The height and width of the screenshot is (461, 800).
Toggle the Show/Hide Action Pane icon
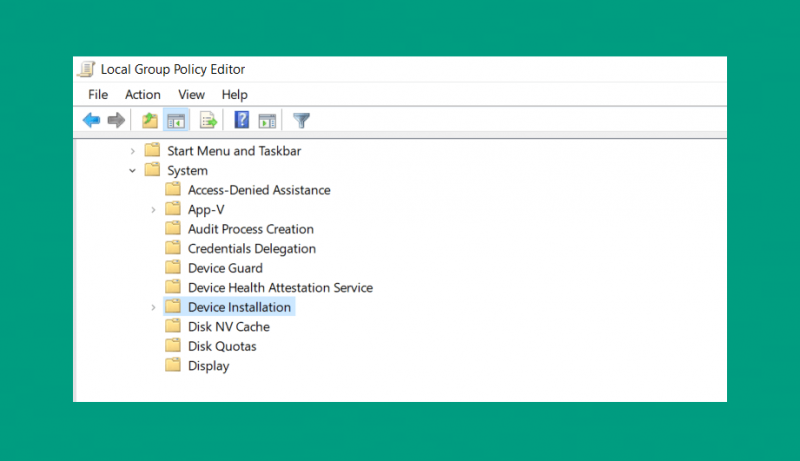click(x=267, y=121)
